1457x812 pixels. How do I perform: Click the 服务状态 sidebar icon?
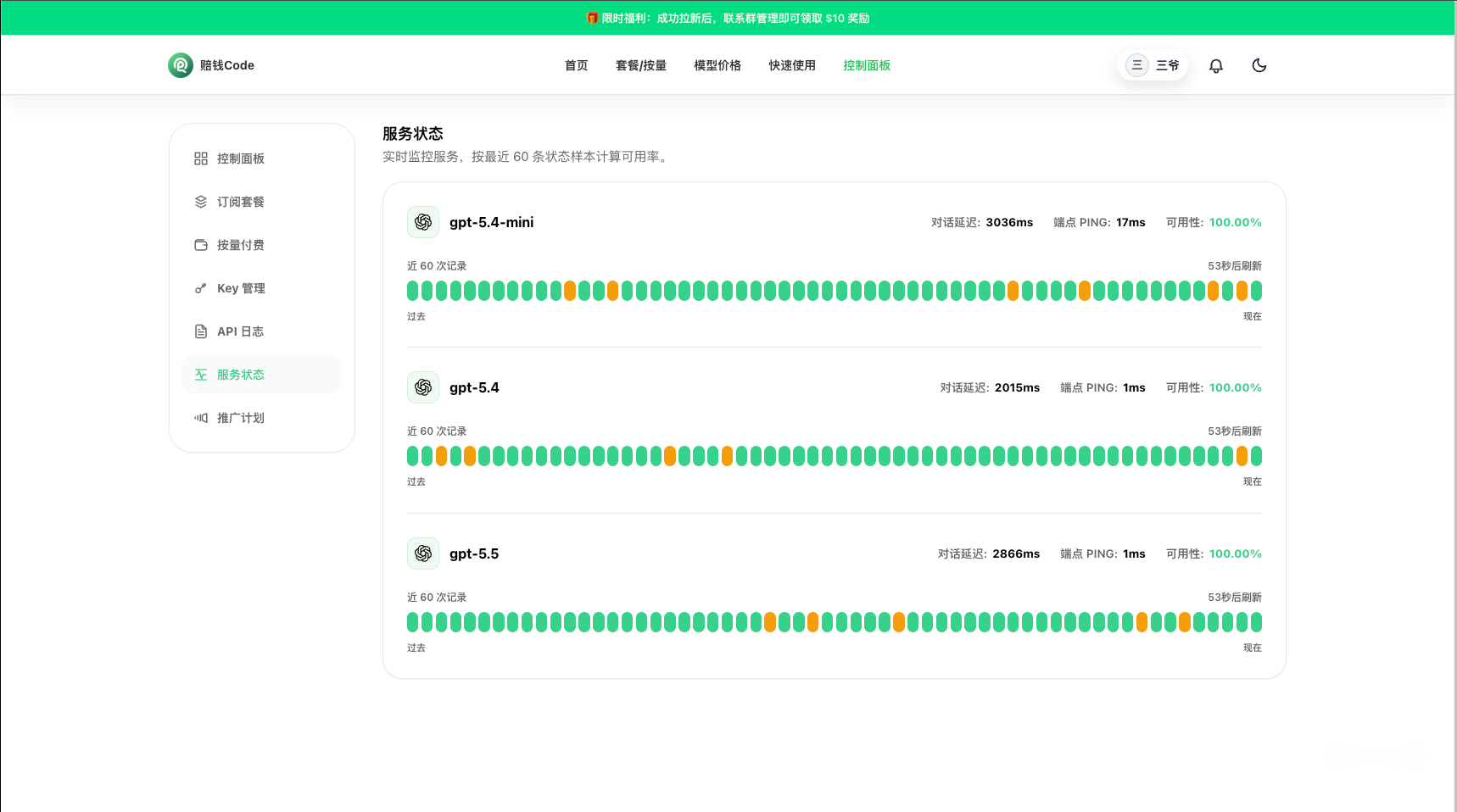pyautogui.click(x=201, y=375)
